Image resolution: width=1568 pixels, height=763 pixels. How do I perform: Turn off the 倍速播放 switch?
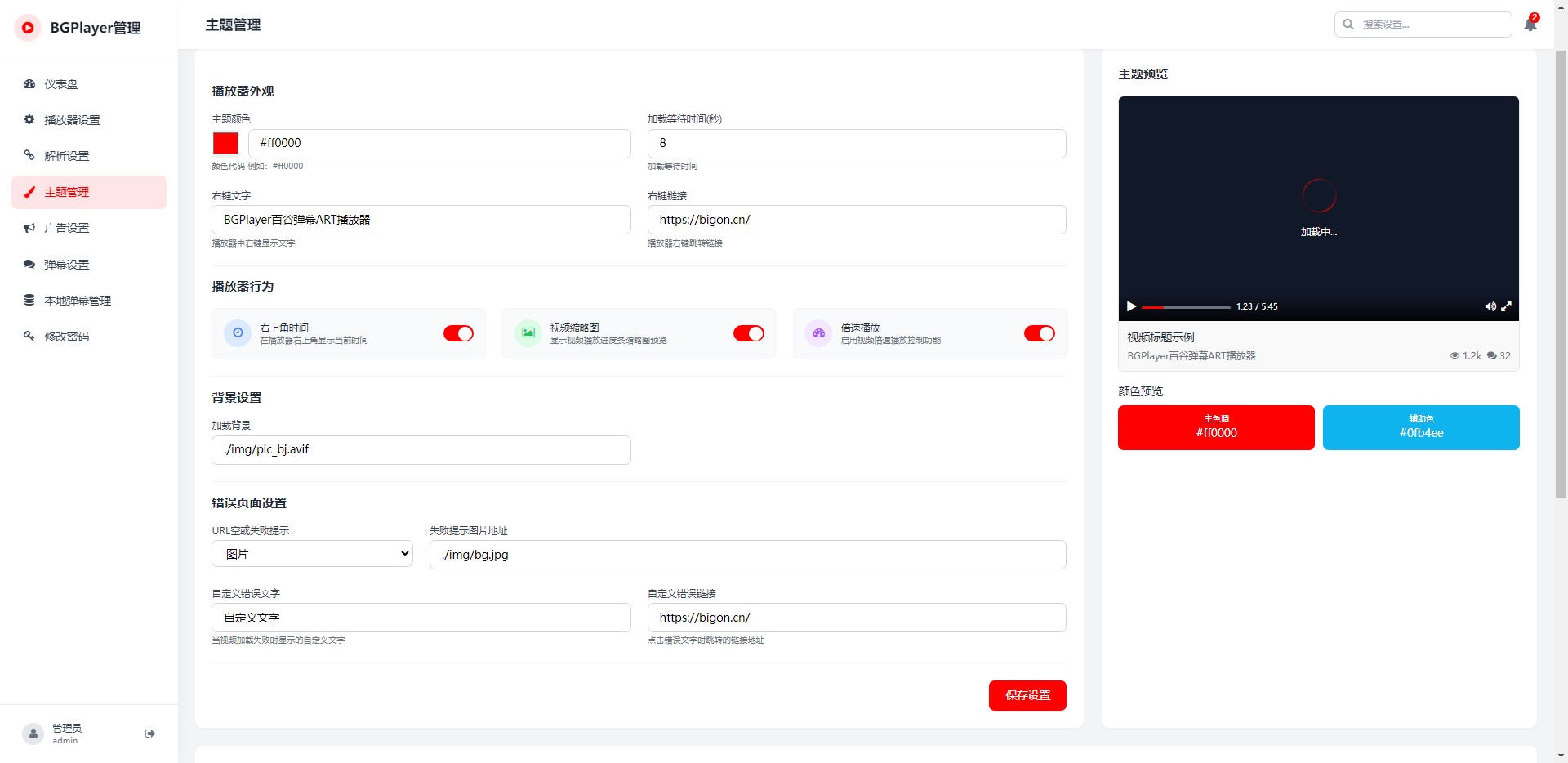(x=1039, y=333)
